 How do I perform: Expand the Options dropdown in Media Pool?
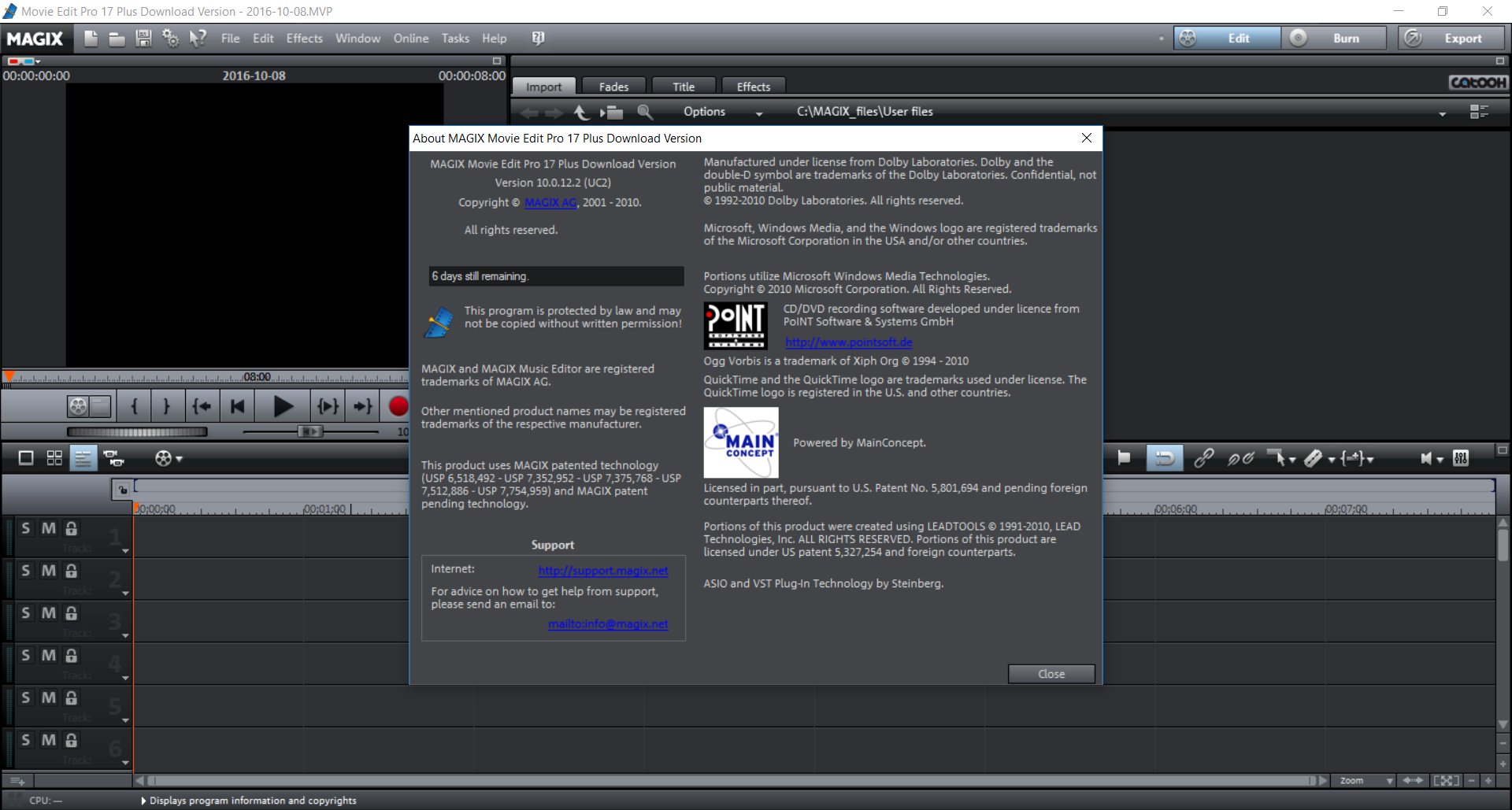click(759, 114)
